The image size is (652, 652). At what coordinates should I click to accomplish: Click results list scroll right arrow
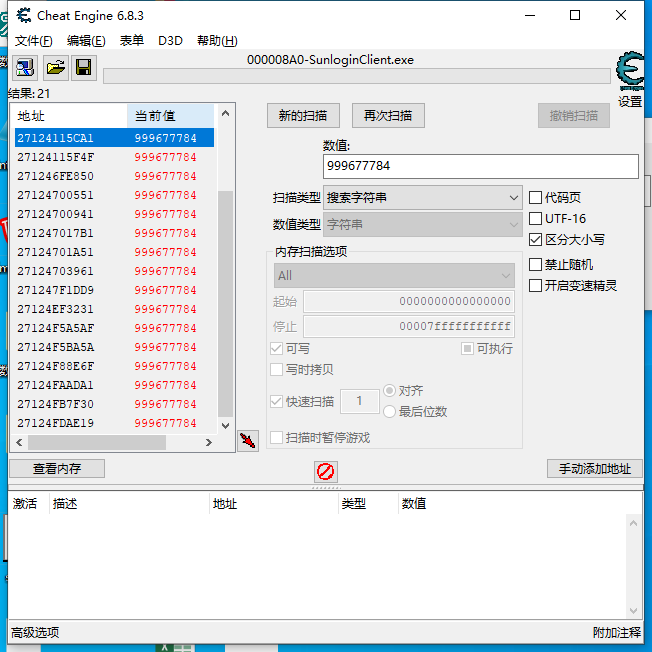pos(209,442)
